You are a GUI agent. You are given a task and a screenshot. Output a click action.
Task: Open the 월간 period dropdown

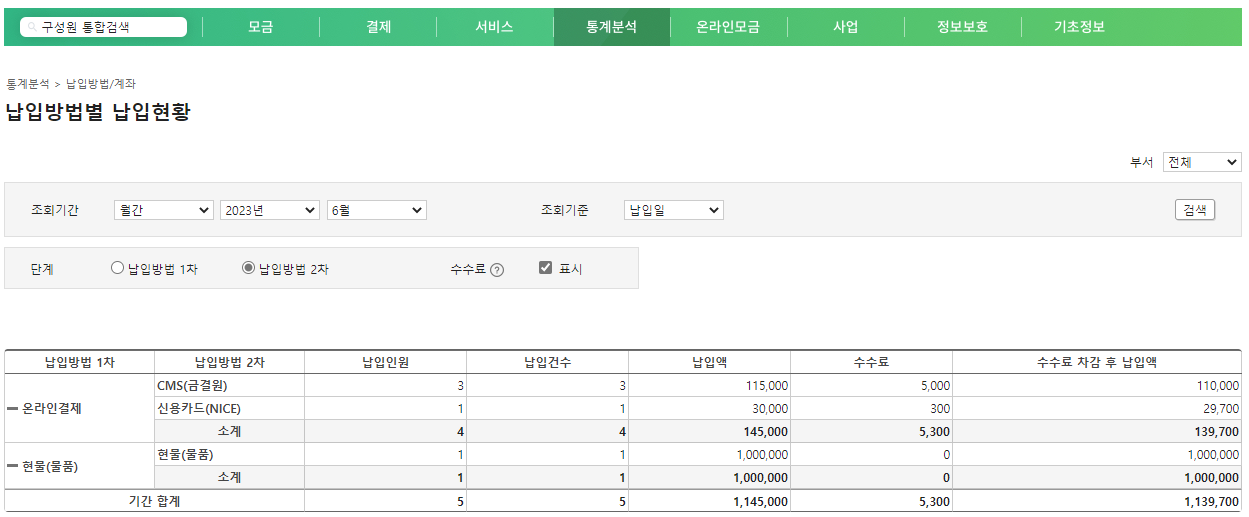point(164,210)
